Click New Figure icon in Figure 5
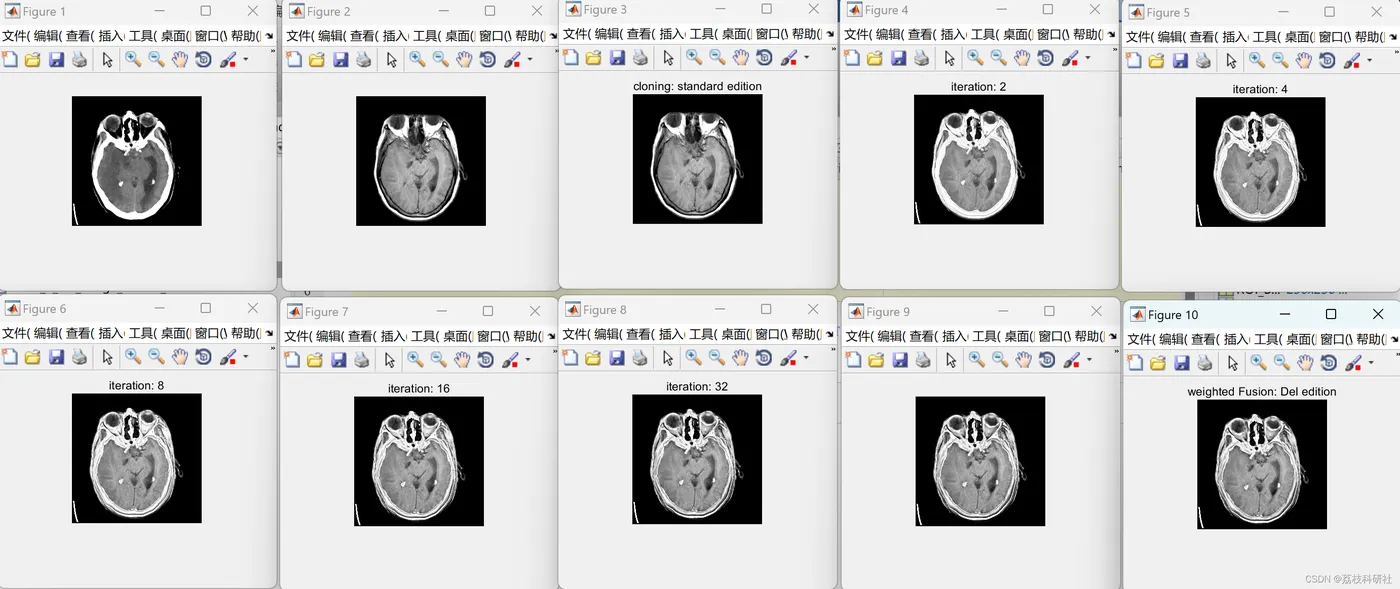The image size is (1400, 589). click(x=1134, y=60)
